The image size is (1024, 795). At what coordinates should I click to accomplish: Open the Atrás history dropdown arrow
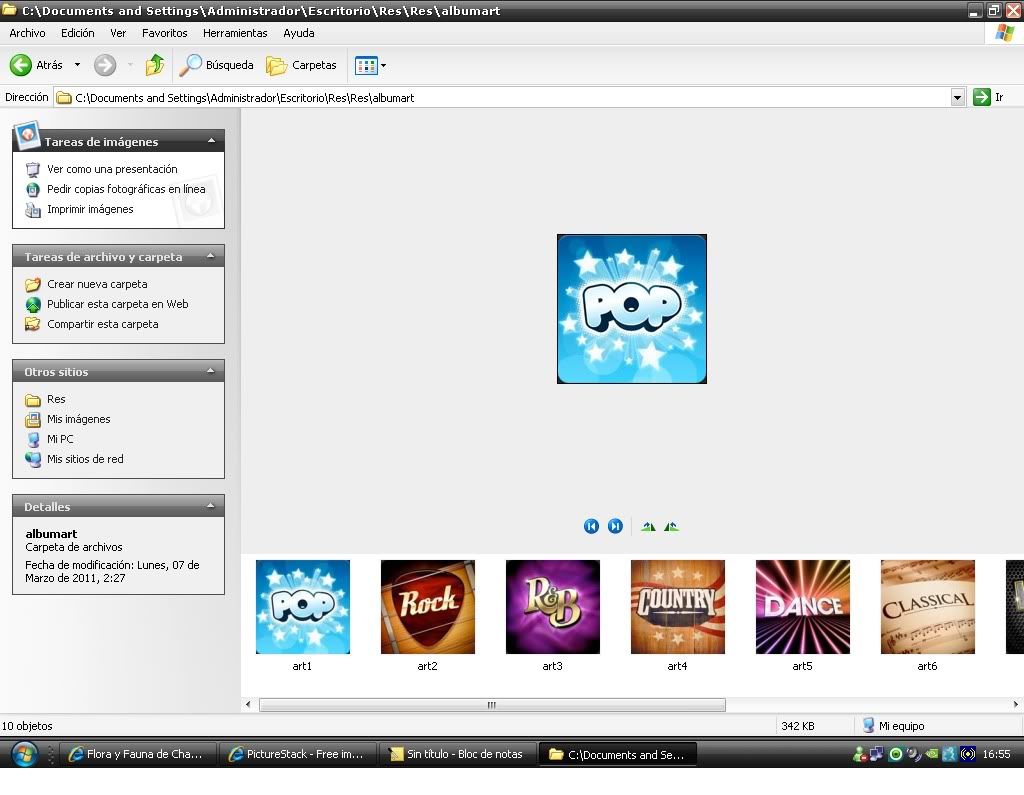tap(77, 65)
